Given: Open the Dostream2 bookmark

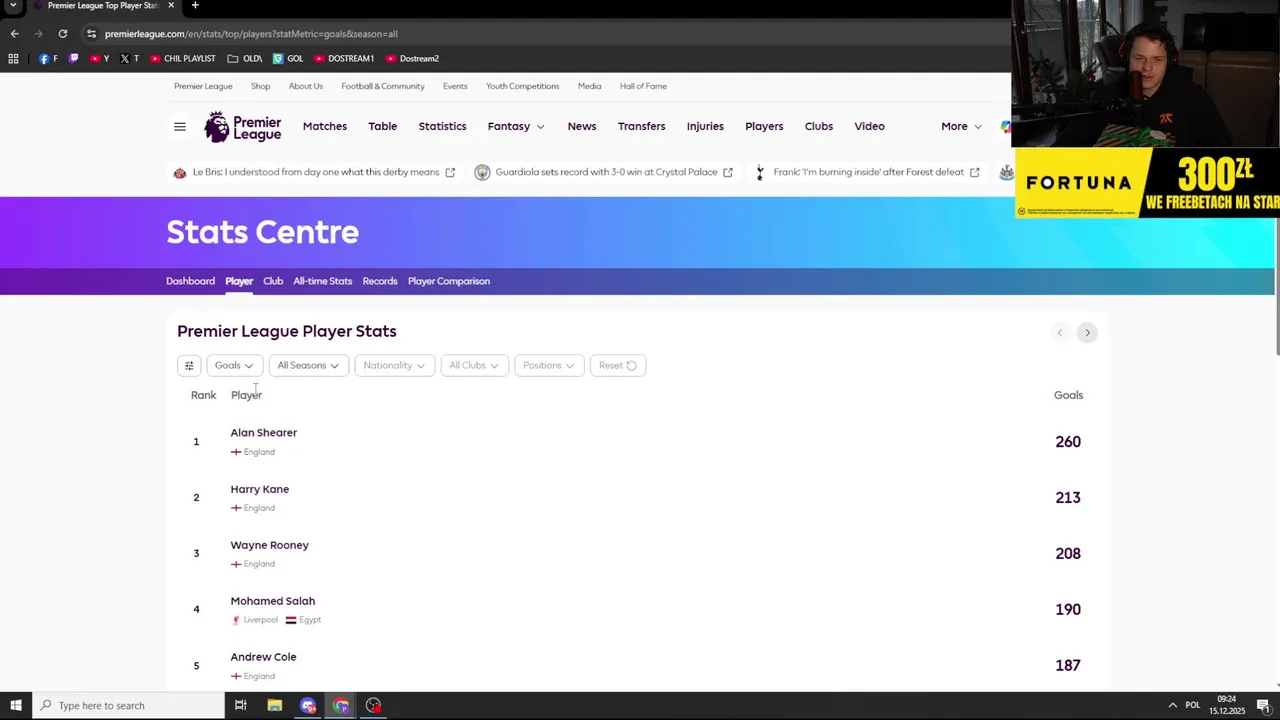Looking at the screenshot, I should click(412, 59).
